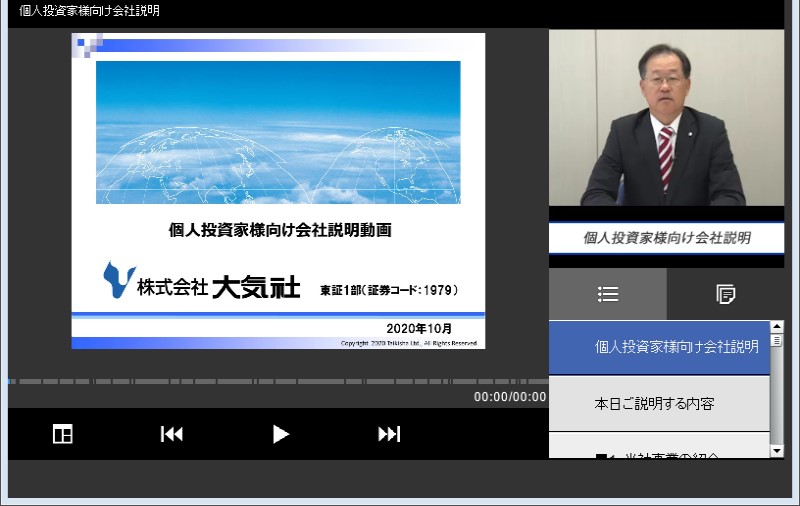The width and height of the screenshot is (800, 506).
Task: Jump to chapter 本日ご説明する内容
Action: click(x=659, y=404)
